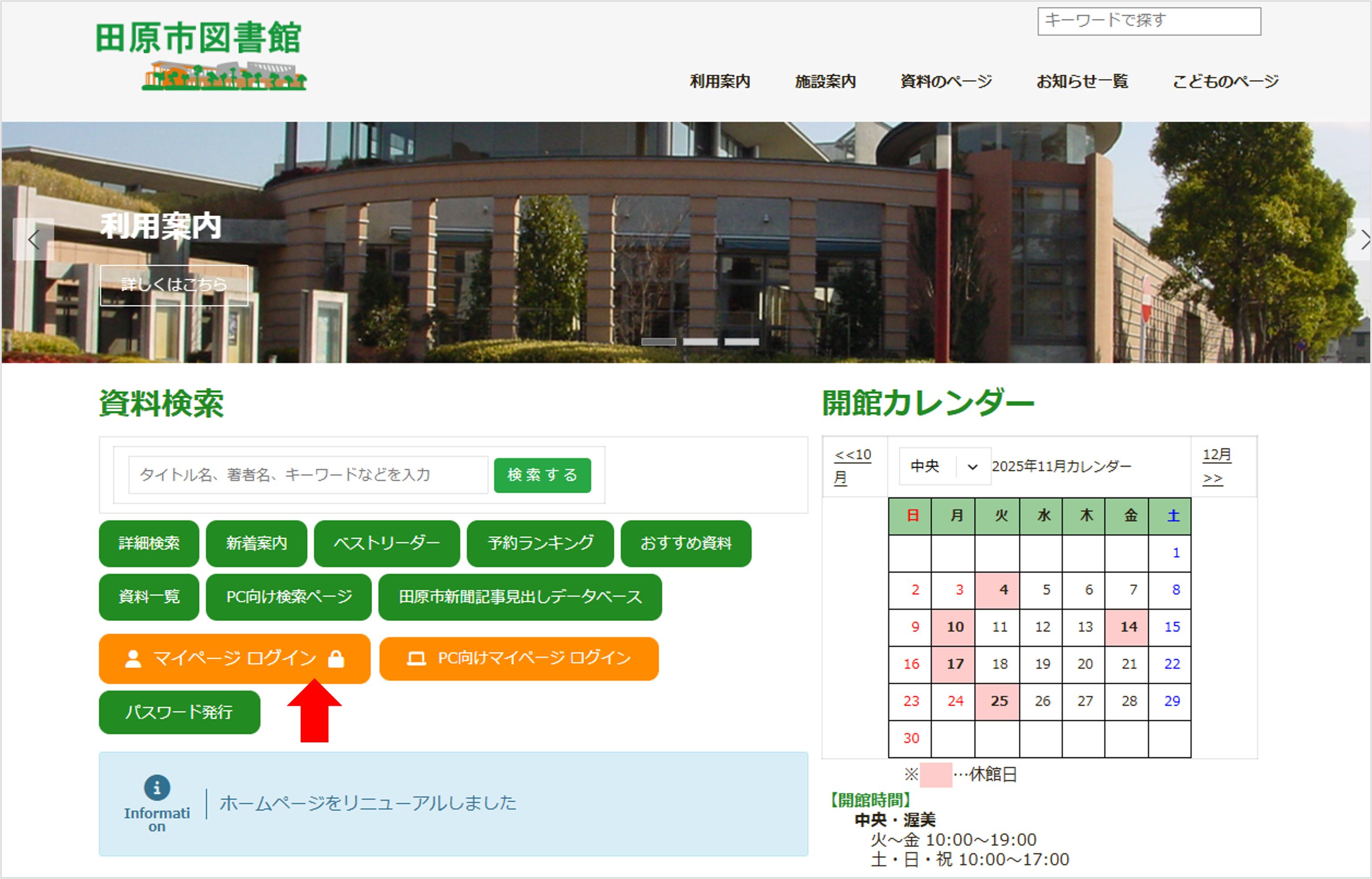
Task: Click the left carousel arrow
Action: pos(33,240)
